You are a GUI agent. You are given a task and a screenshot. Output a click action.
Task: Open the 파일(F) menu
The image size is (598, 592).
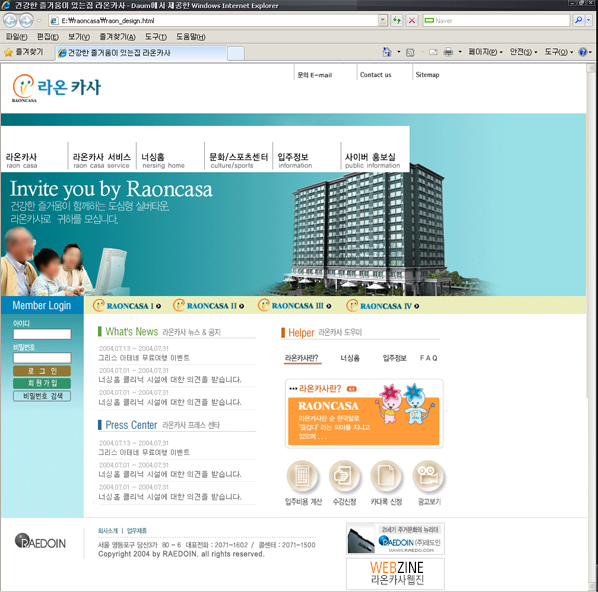click(x=16, y=37)
